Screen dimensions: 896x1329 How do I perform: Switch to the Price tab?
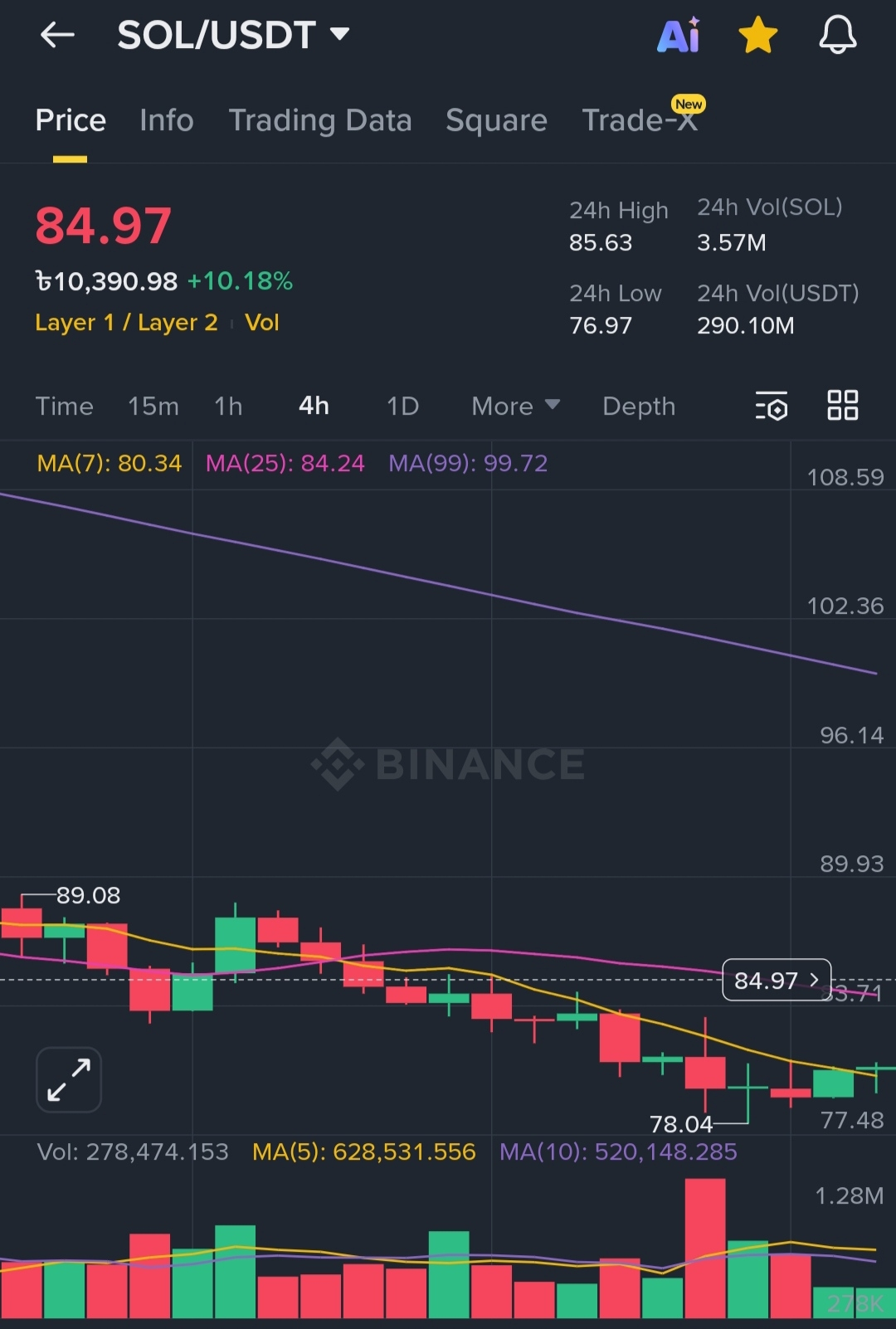tap(71, 120)
